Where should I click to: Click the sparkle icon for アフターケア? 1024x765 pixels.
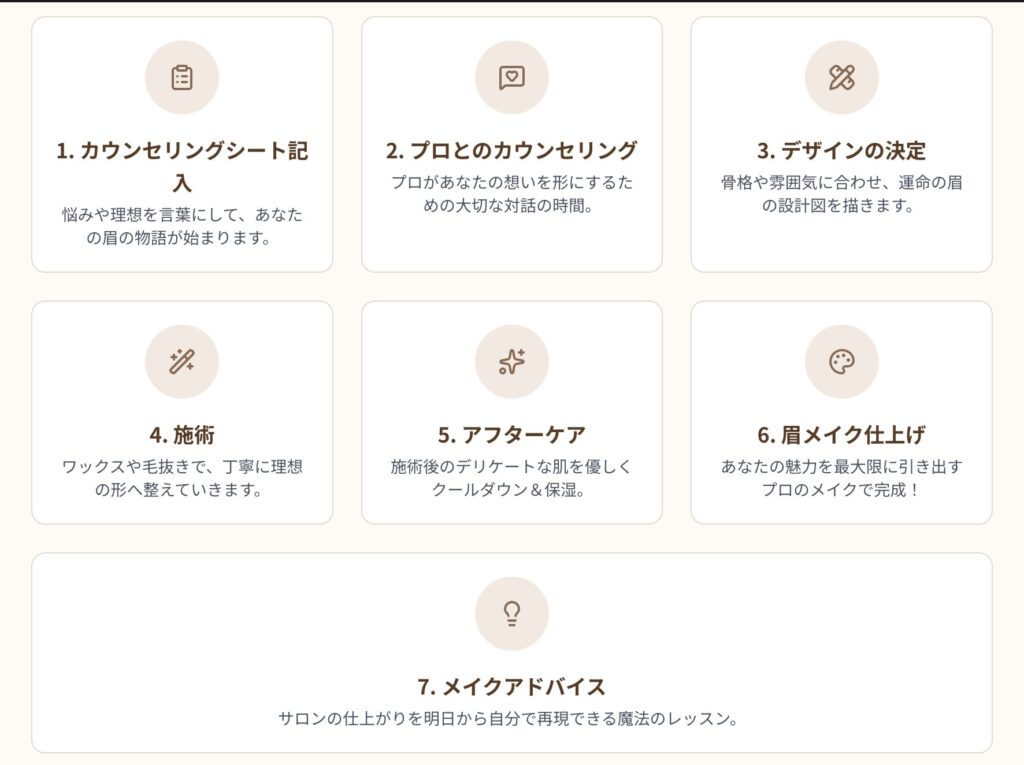511,361
